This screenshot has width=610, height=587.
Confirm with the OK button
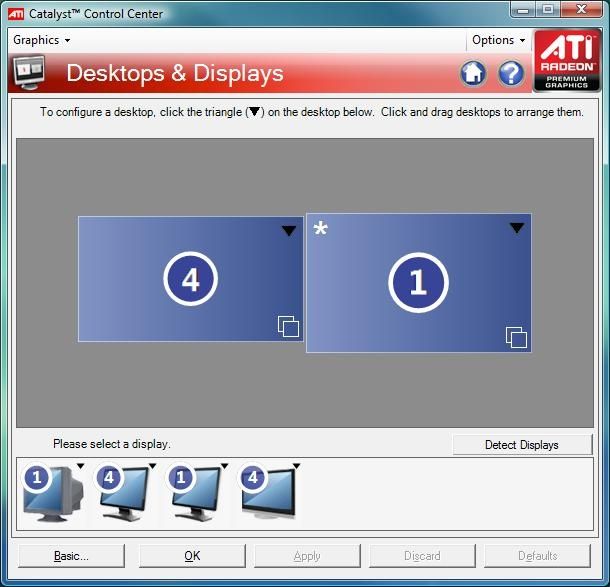click(x=192, y=556)
